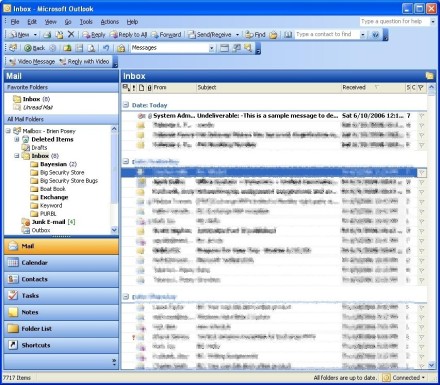Click the Type a contact to find field
The image size is (440, 385).
(327, 34)
